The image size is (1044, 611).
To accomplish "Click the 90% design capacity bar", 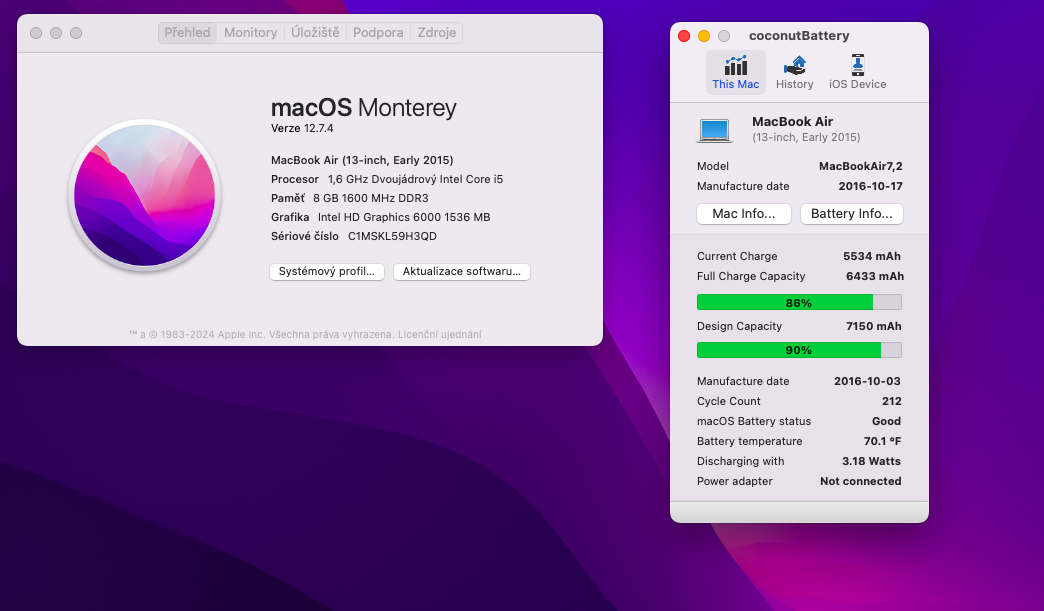I will tap(798, 350).
